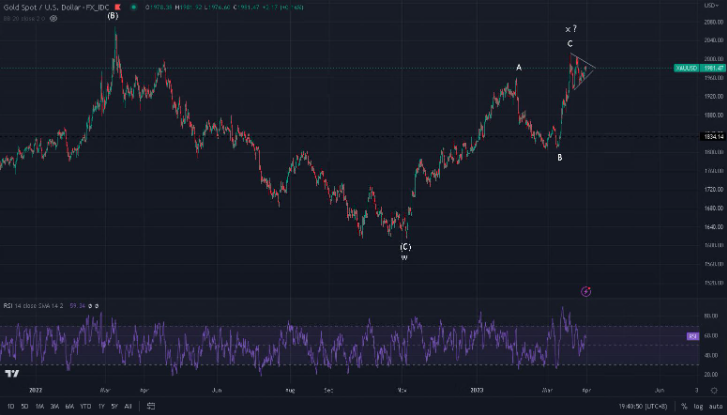Show All time range data
This screenshot has width=727, height=415.
tap(128, 406)
